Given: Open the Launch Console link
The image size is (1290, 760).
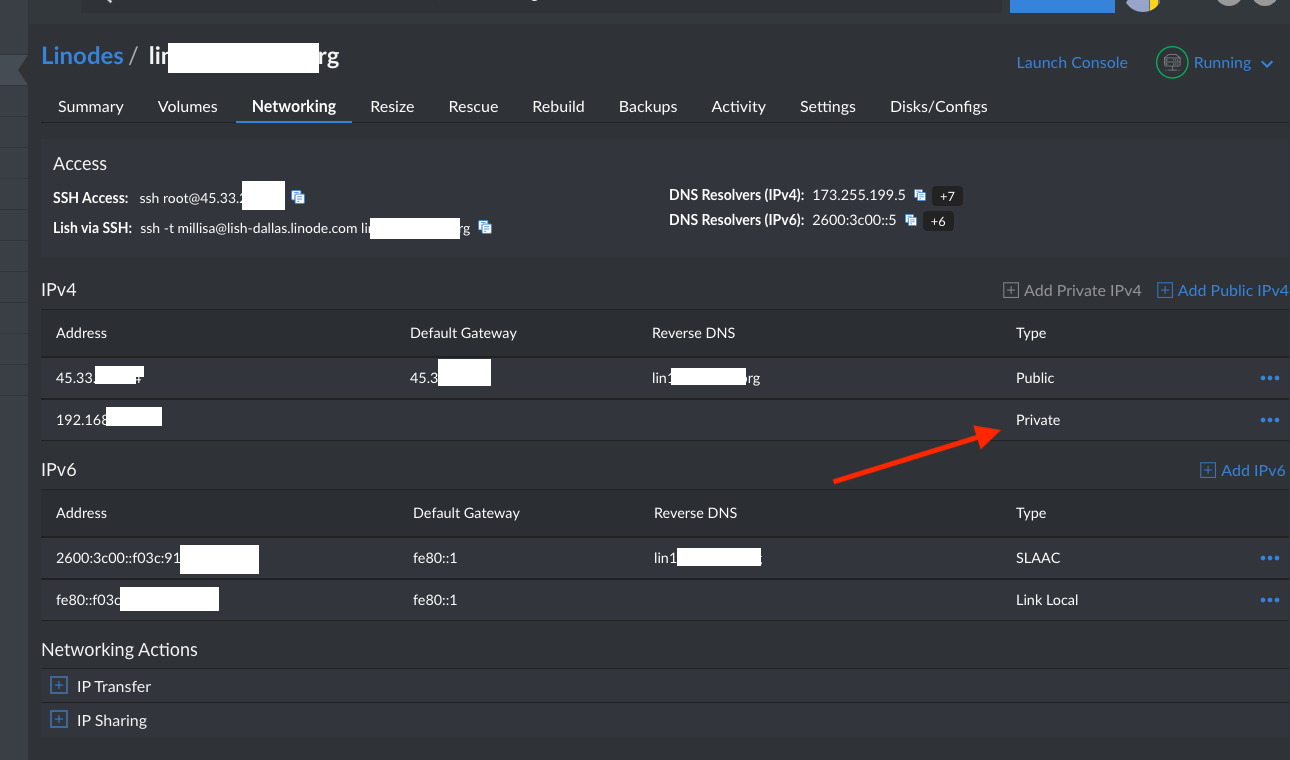Looking at the screenshot, I should click(x=1072, y=62).
